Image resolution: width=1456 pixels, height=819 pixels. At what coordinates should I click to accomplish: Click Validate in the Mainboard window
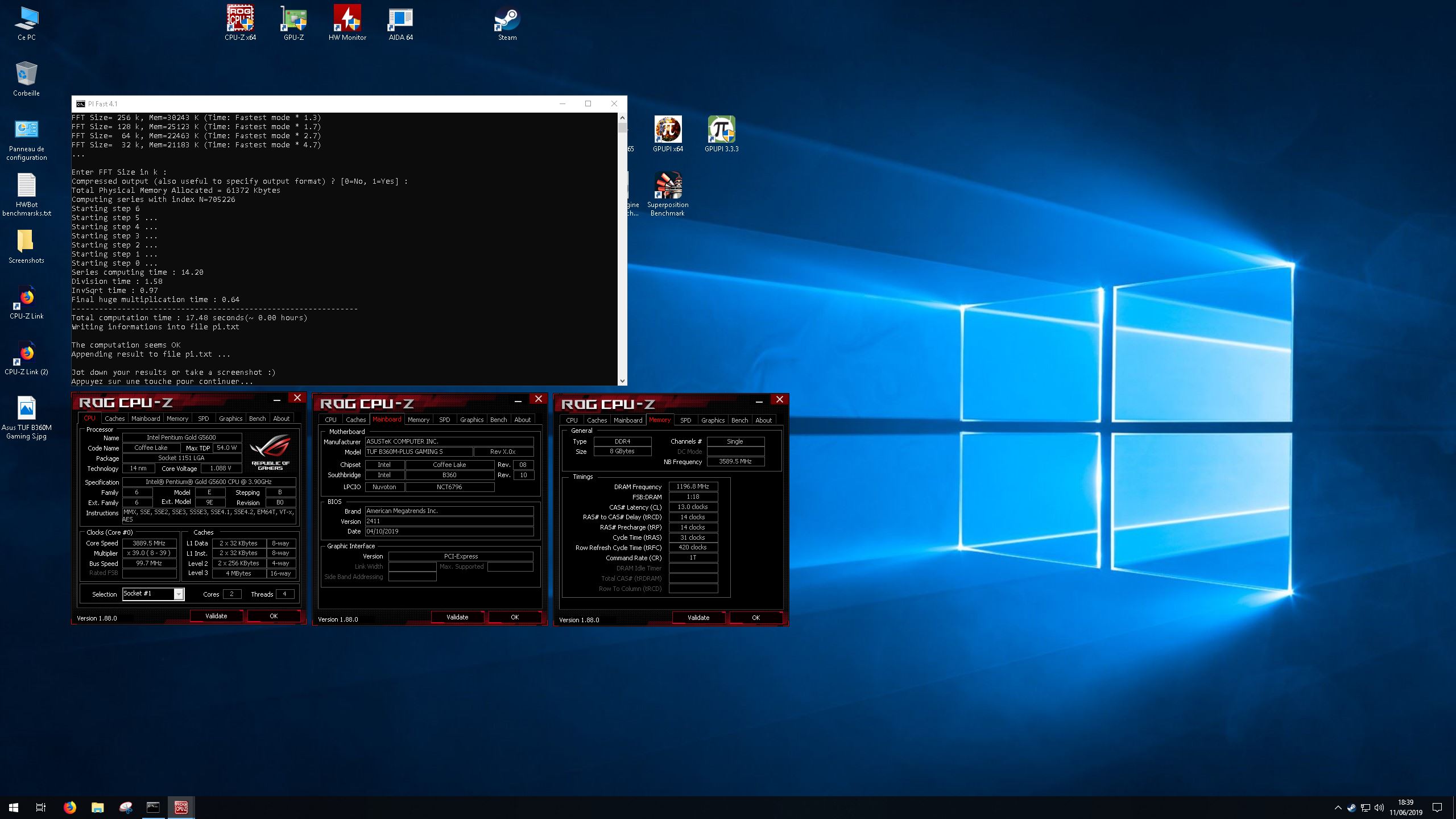point(457,617)
